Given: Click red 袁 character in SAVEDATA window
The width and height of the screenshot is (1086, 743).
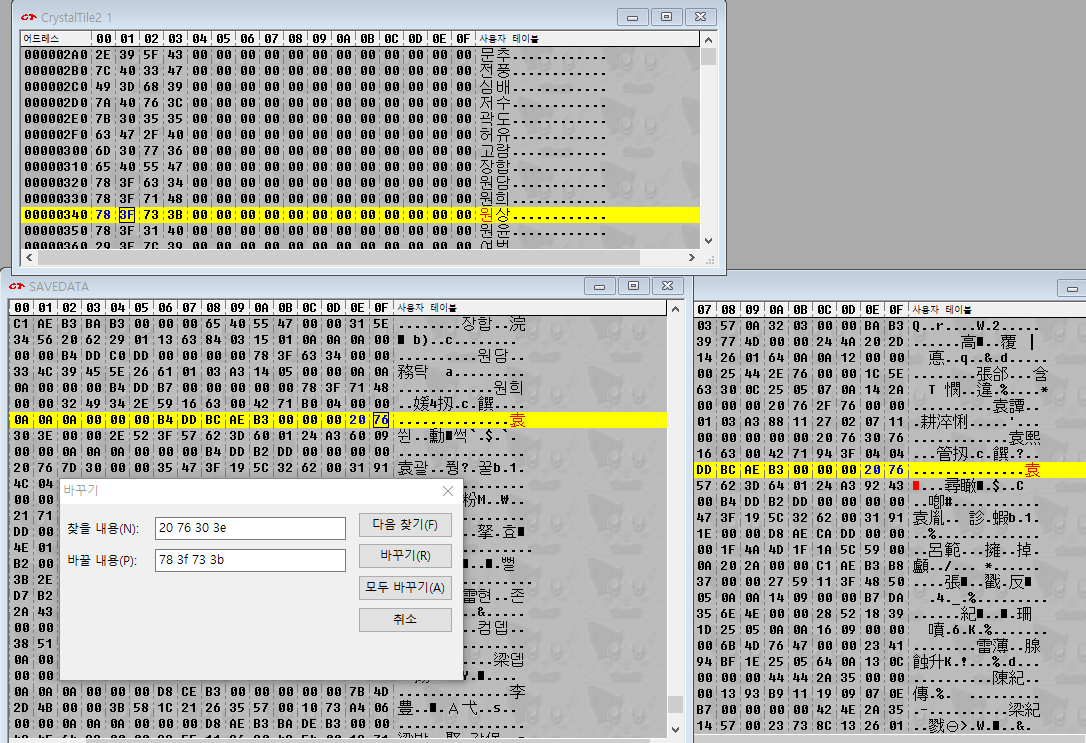Looking at the screenshot, I should point(517,420).
